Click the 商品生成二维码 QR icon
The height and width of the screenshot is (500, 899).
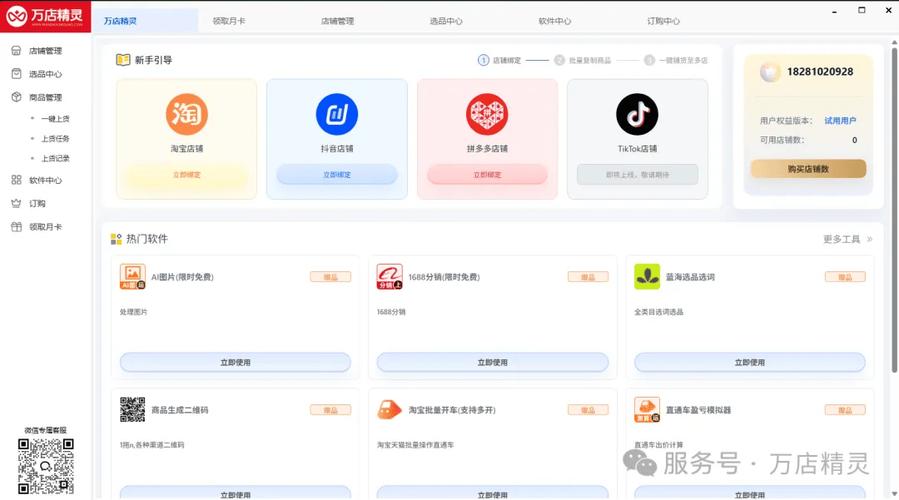[133, 410]
